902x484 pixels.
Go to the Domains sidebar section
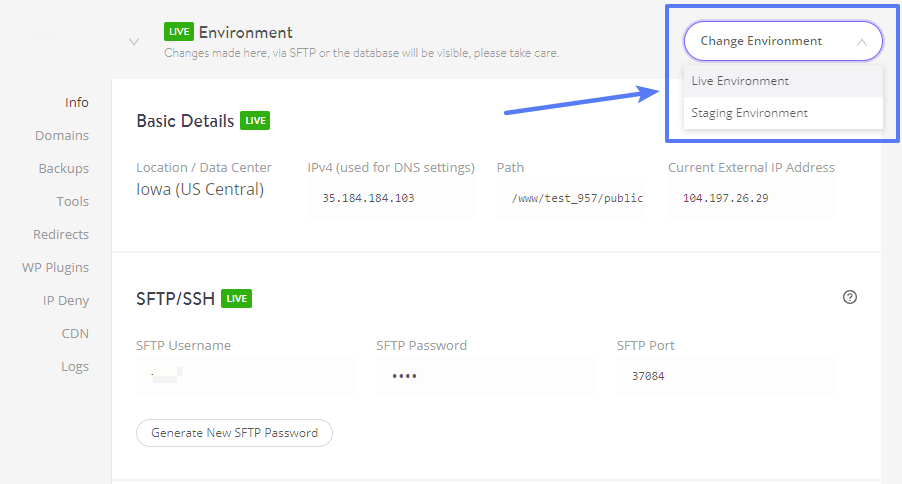point(62,135)
